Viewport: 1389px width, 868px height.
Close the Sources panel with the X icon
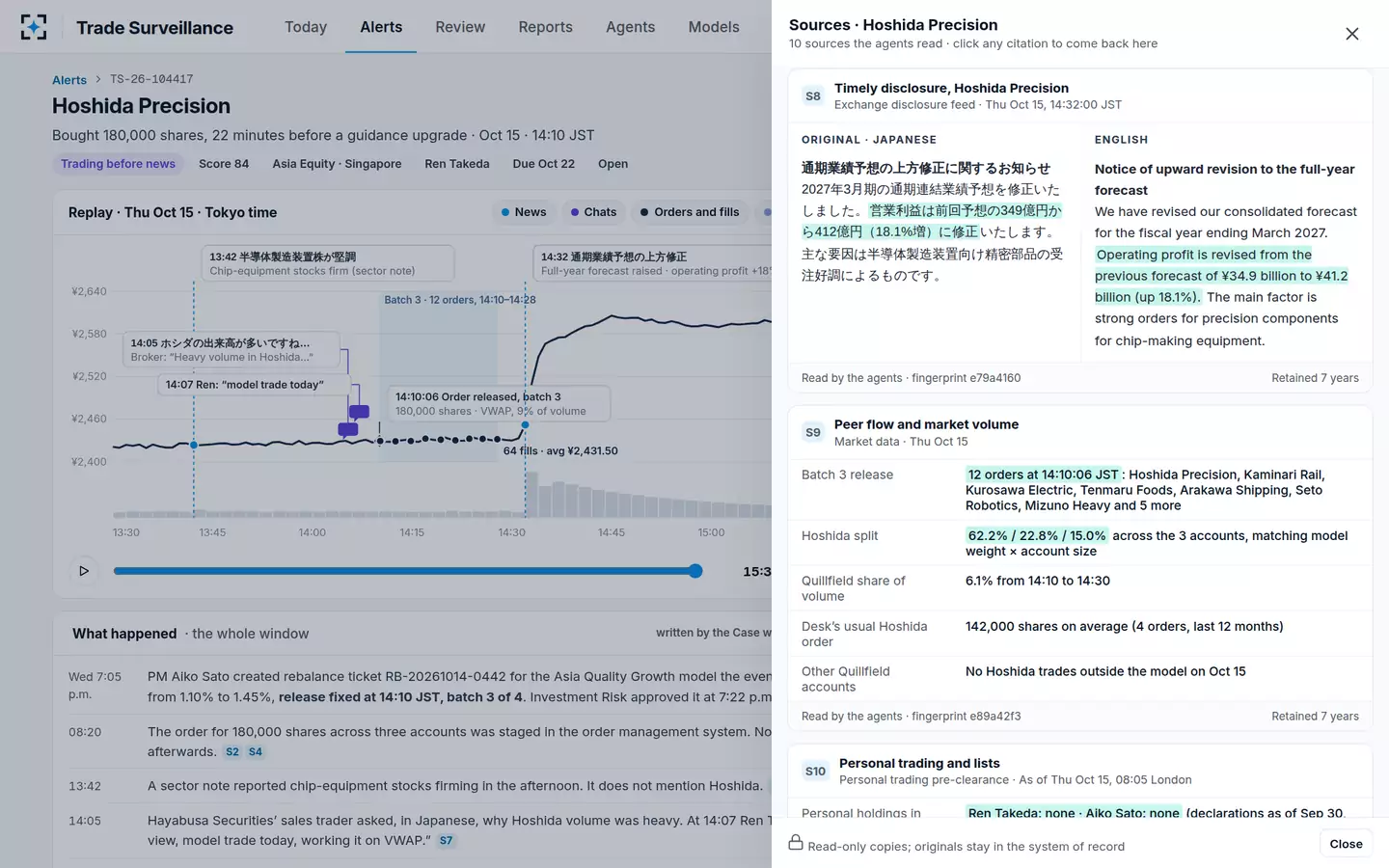tap(1352, 34)
